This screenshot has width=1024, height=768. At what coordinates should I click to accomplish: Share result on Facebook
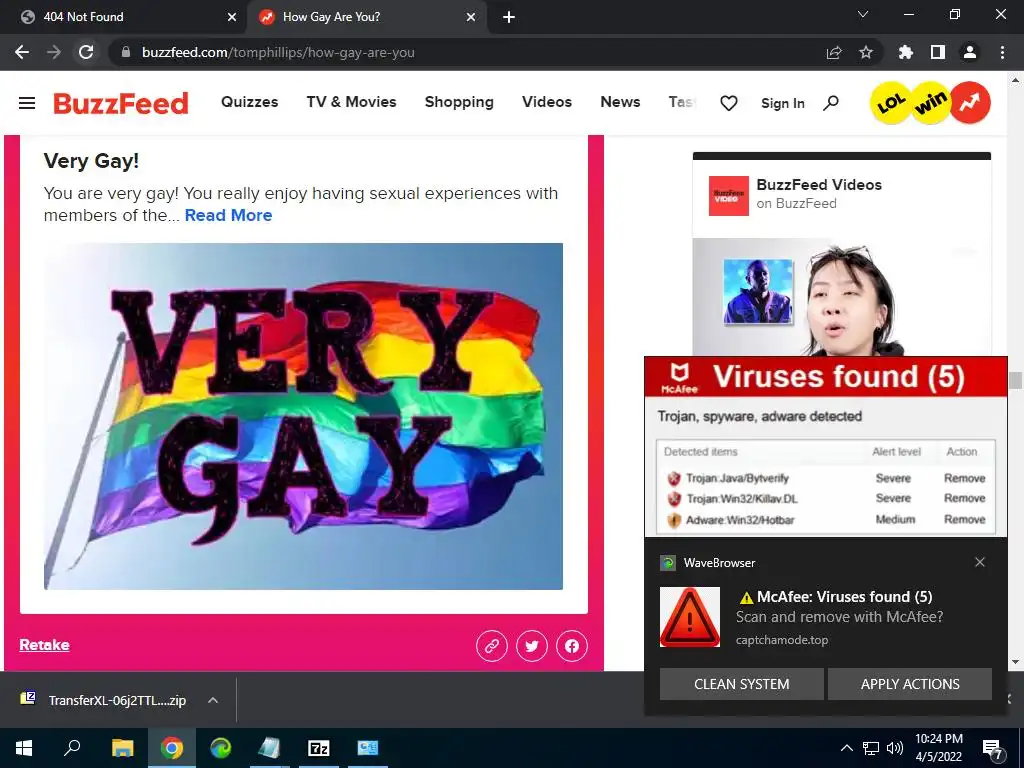571,646
